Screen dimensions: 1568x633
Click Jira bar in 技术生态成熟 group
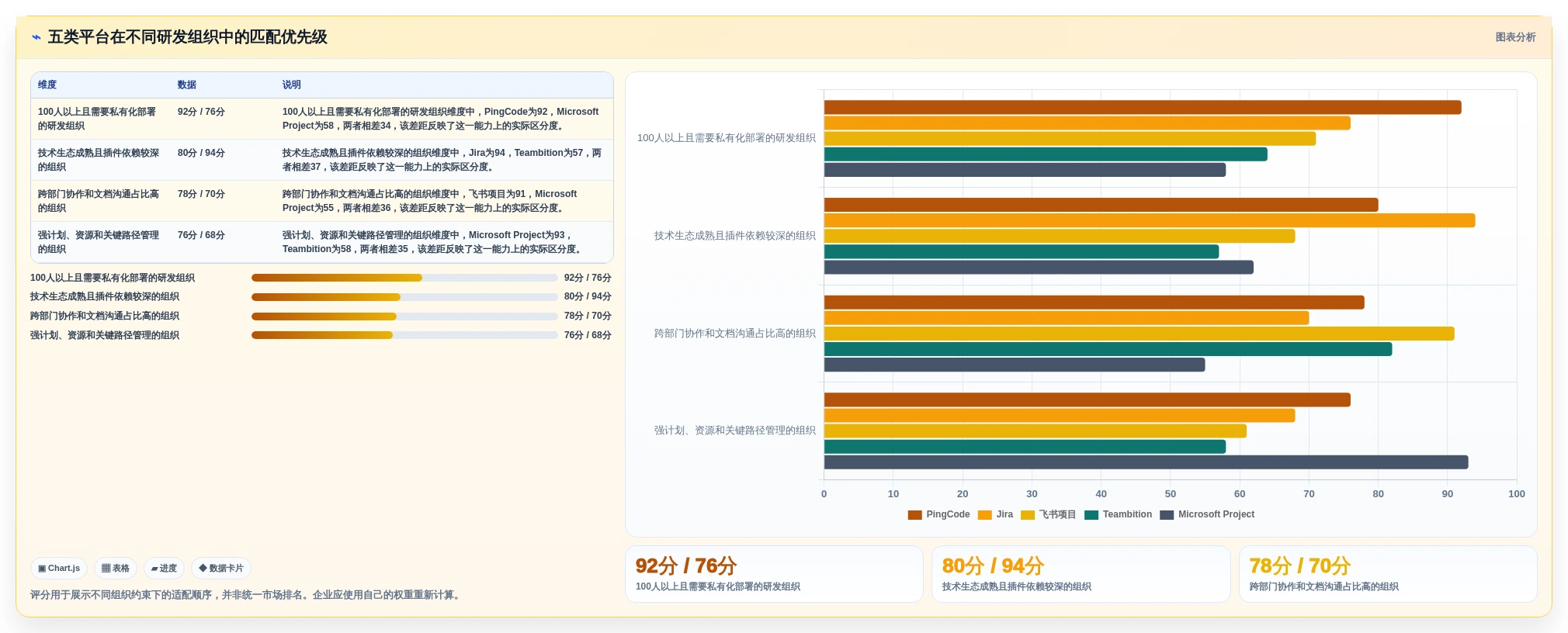[x=1150, y=220]
